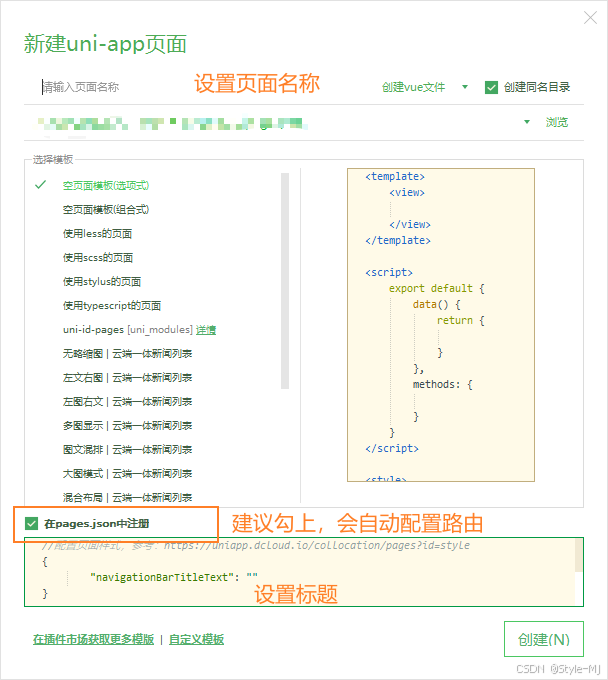
Task: Click the pages.json editor scrollbar
Action: tap(579, 556)
